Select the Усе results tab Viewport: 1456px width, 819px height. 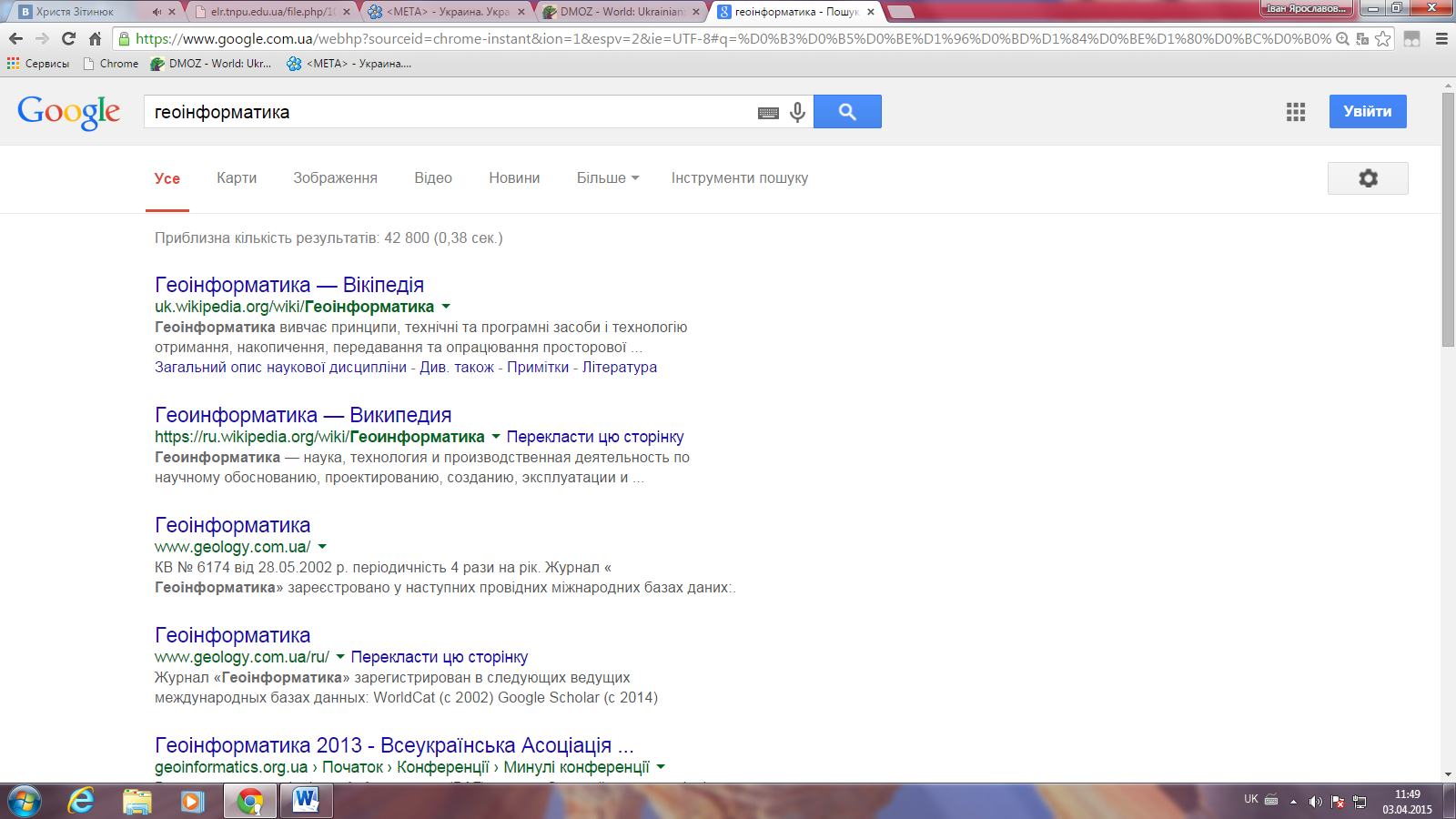tap(167, 178)
